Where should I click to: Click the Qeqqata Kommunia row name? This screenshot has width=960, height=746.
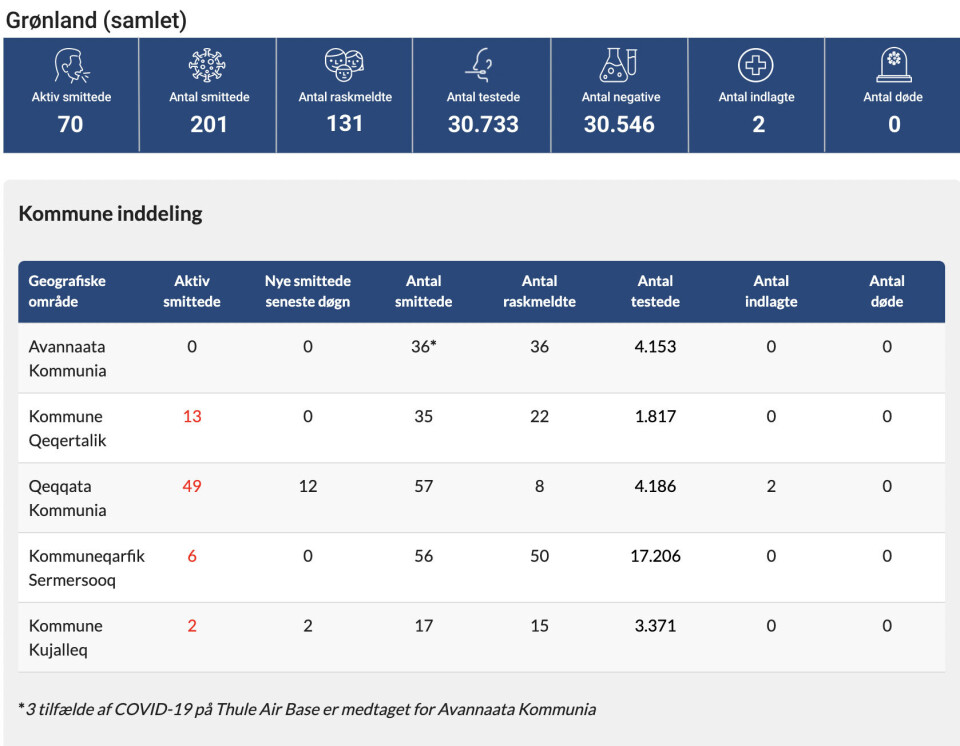pos(67,498)
